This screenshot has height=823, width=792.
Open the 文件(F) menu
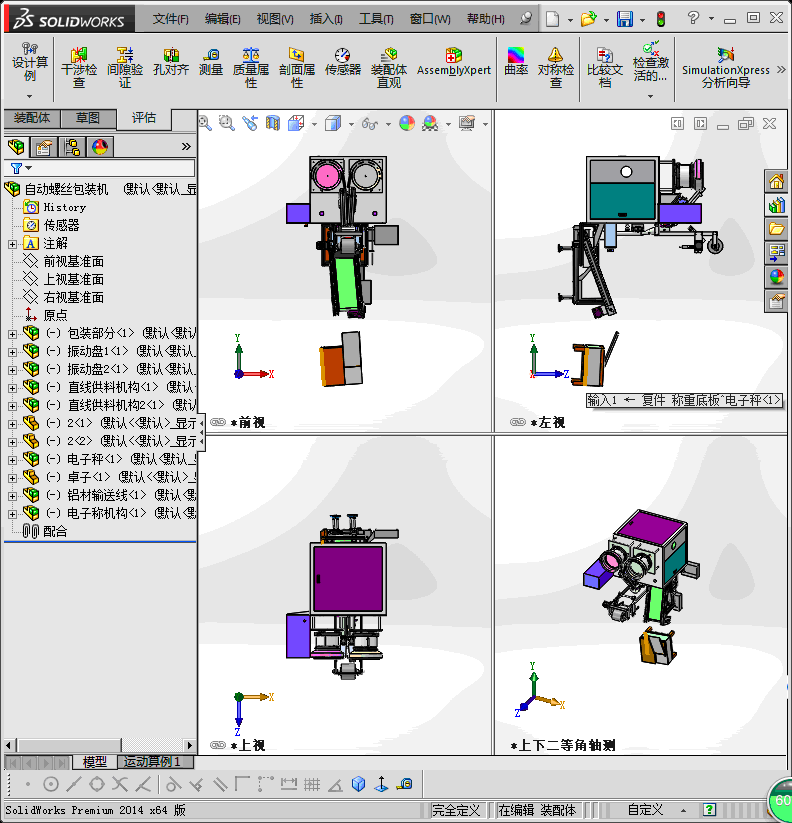(171, 19)
